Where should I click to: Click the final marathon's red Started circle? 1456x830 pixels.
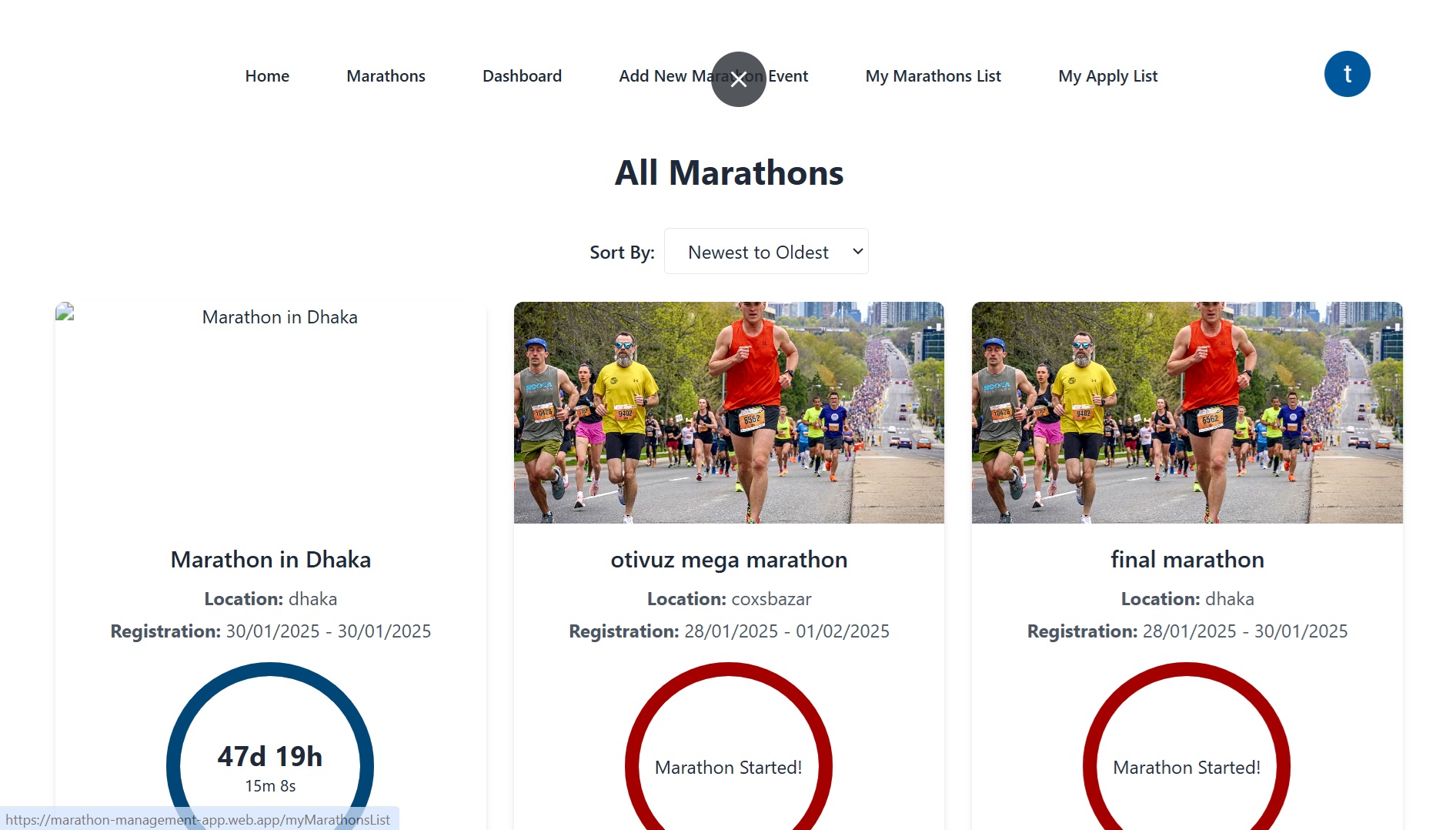(1186, 767)
